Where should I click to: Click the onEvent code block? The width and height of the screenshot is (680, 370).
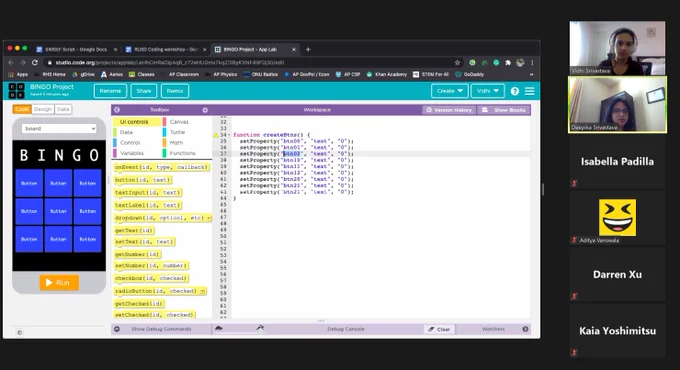[x=161, y=167]
